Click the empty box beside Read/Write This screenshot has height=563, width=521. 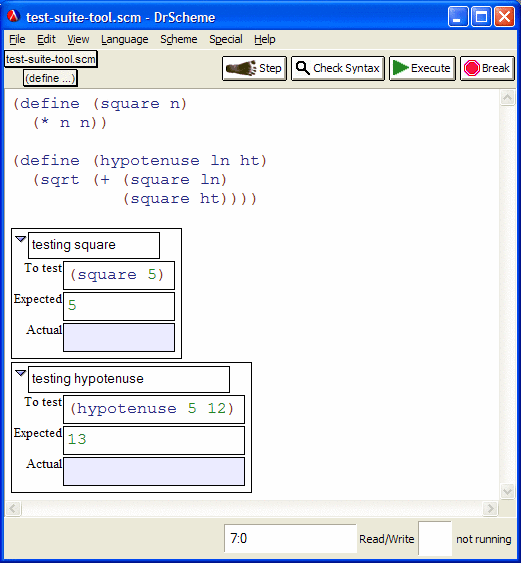(435, 539)
